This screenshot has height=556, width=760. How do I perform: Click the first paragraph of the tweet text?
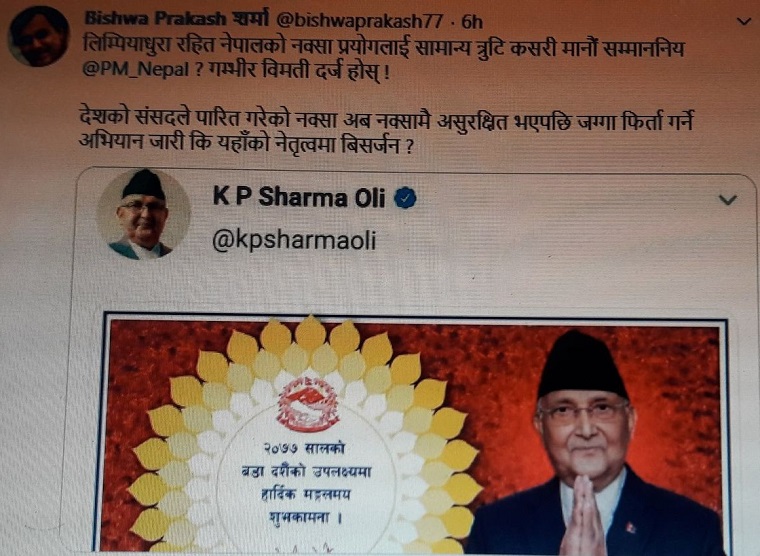click(383, 60)
